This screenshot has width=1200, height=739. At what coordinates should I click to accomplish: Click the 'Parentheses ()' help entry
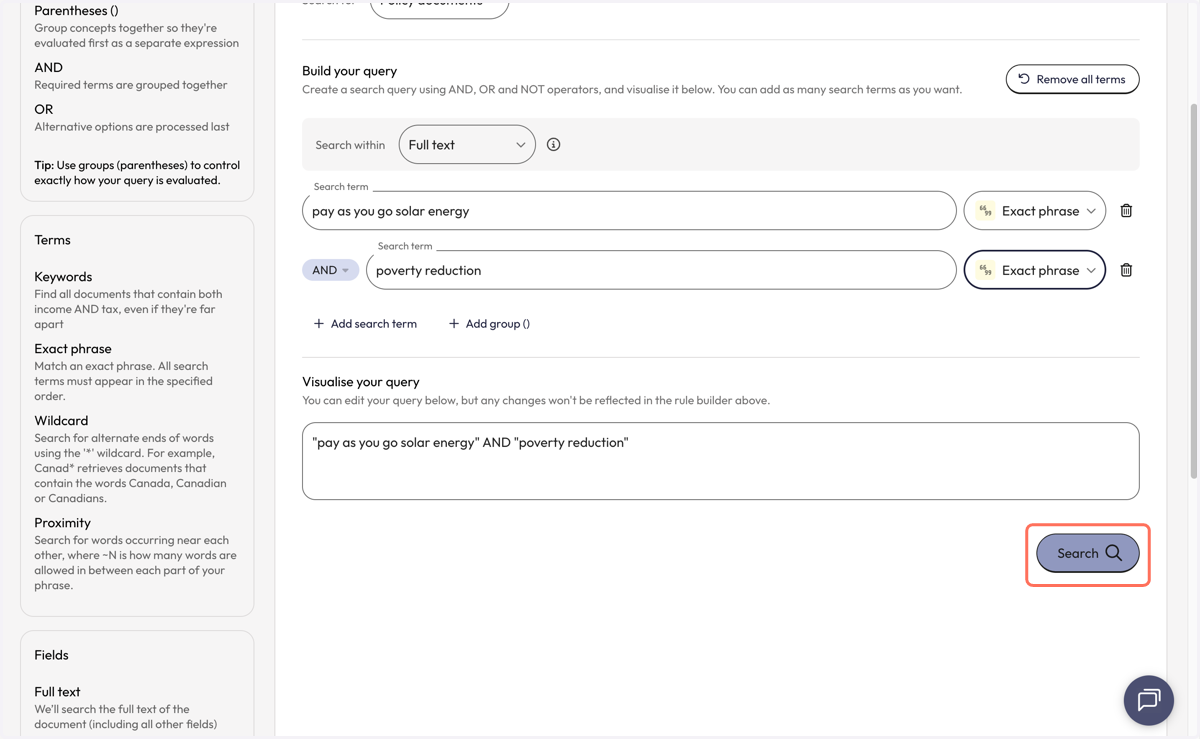click(76, 10)
